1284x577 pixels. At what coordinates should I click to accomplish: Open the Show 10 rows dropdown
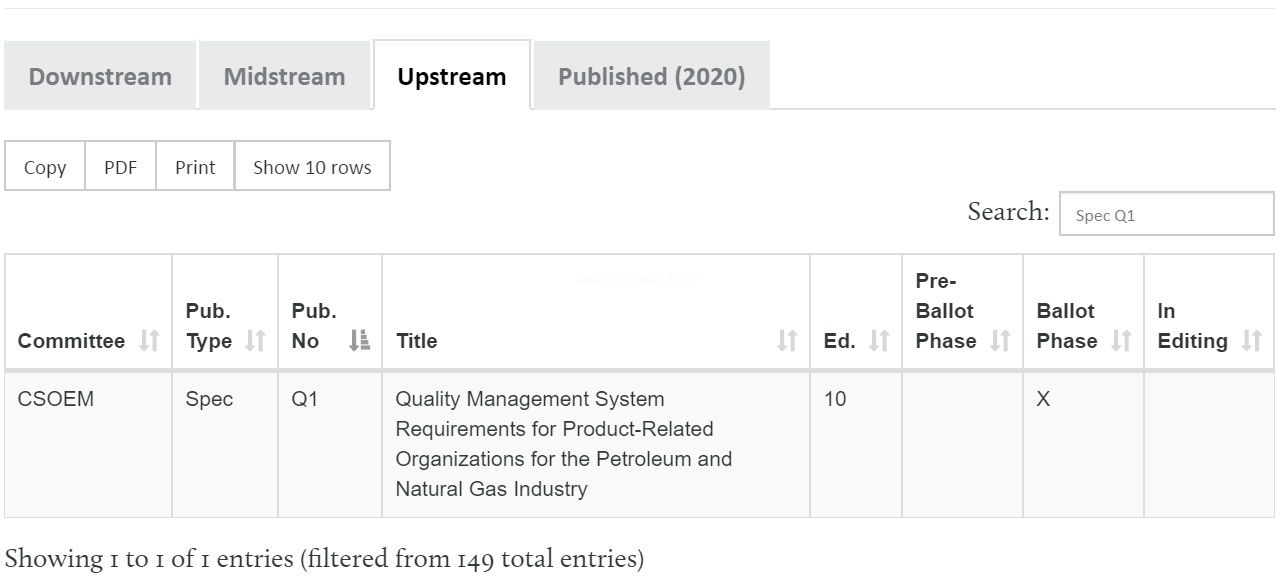(x=312, y=166)
